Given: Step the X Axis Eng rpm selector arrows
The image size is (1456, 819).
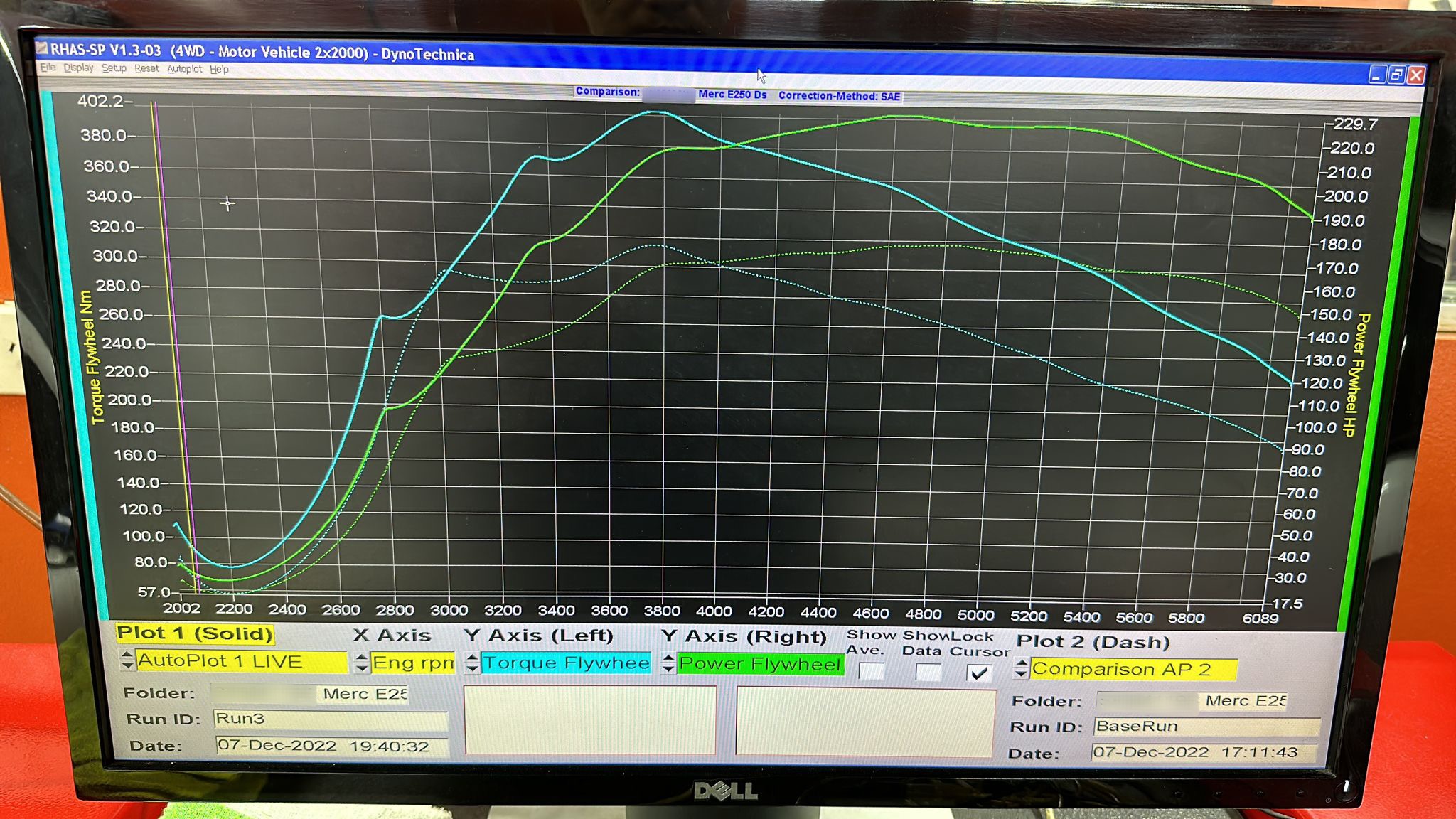Looking at the screenshot, I should 362,663.
